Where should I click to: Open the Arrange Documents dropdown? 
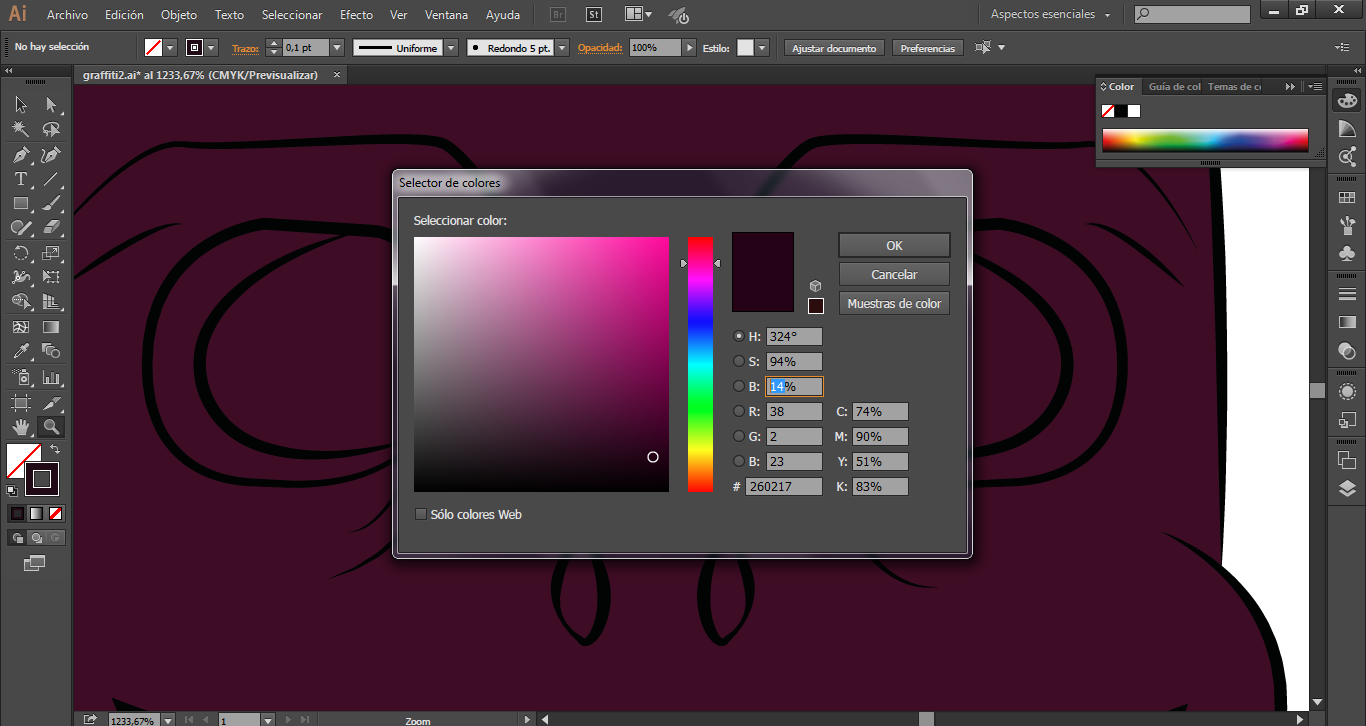tap(638, 15)
